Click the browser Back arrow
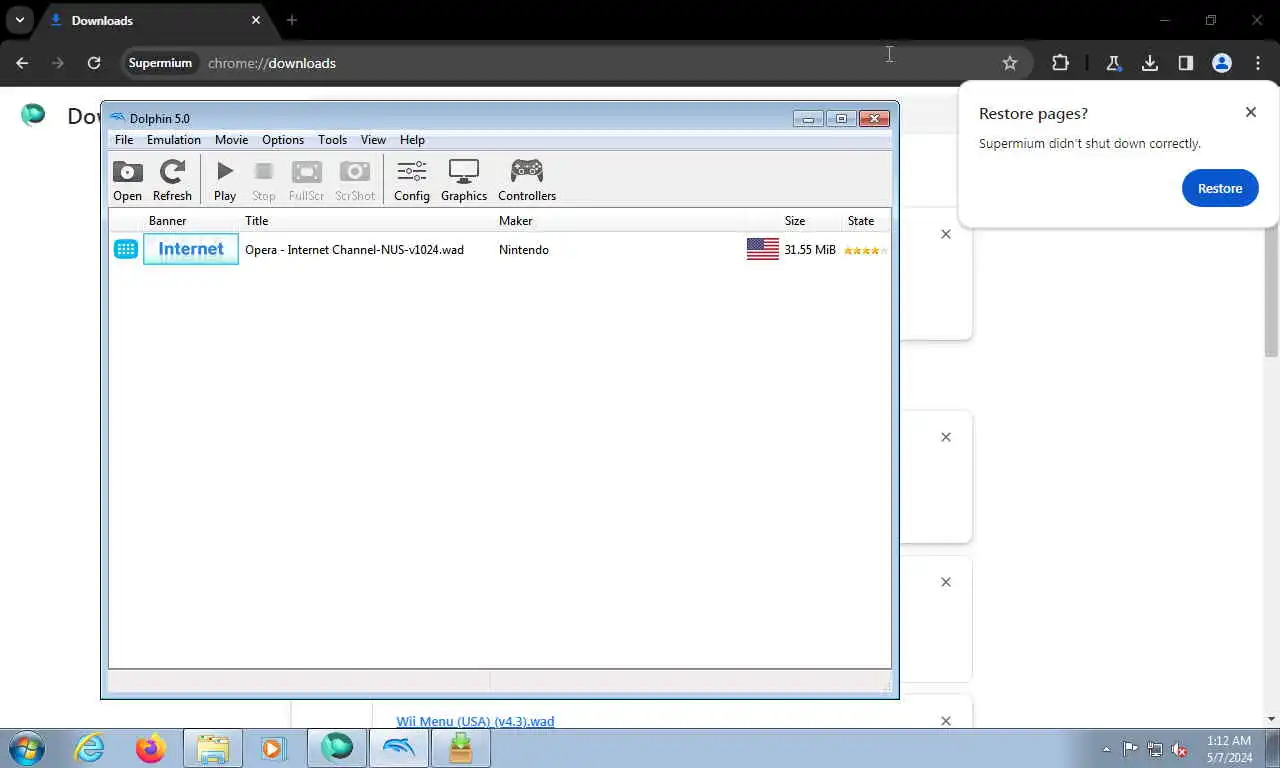 pyautogui.click(x=22, y=63)
